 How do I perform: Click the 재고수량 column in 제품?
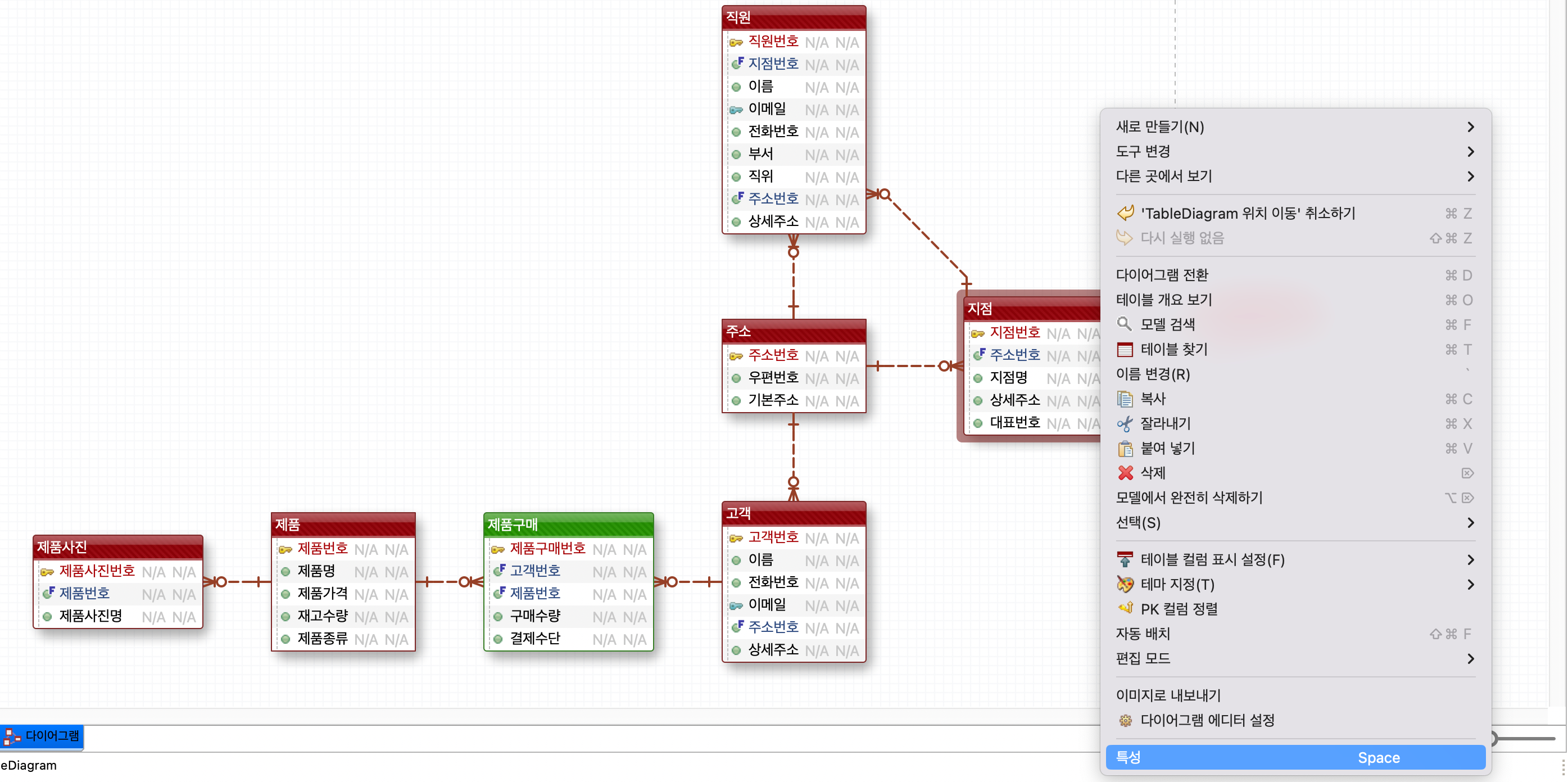click(x=343, y=616)
